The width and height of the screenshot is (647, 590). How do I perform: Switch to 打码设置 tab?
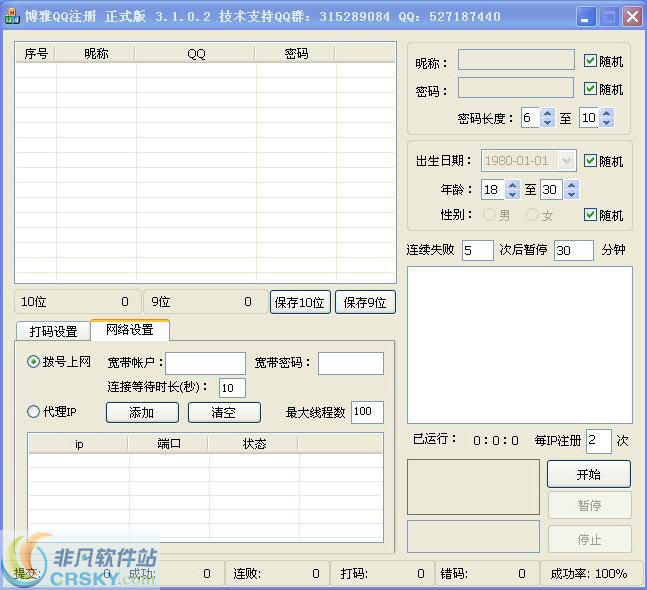click(53, 331)
